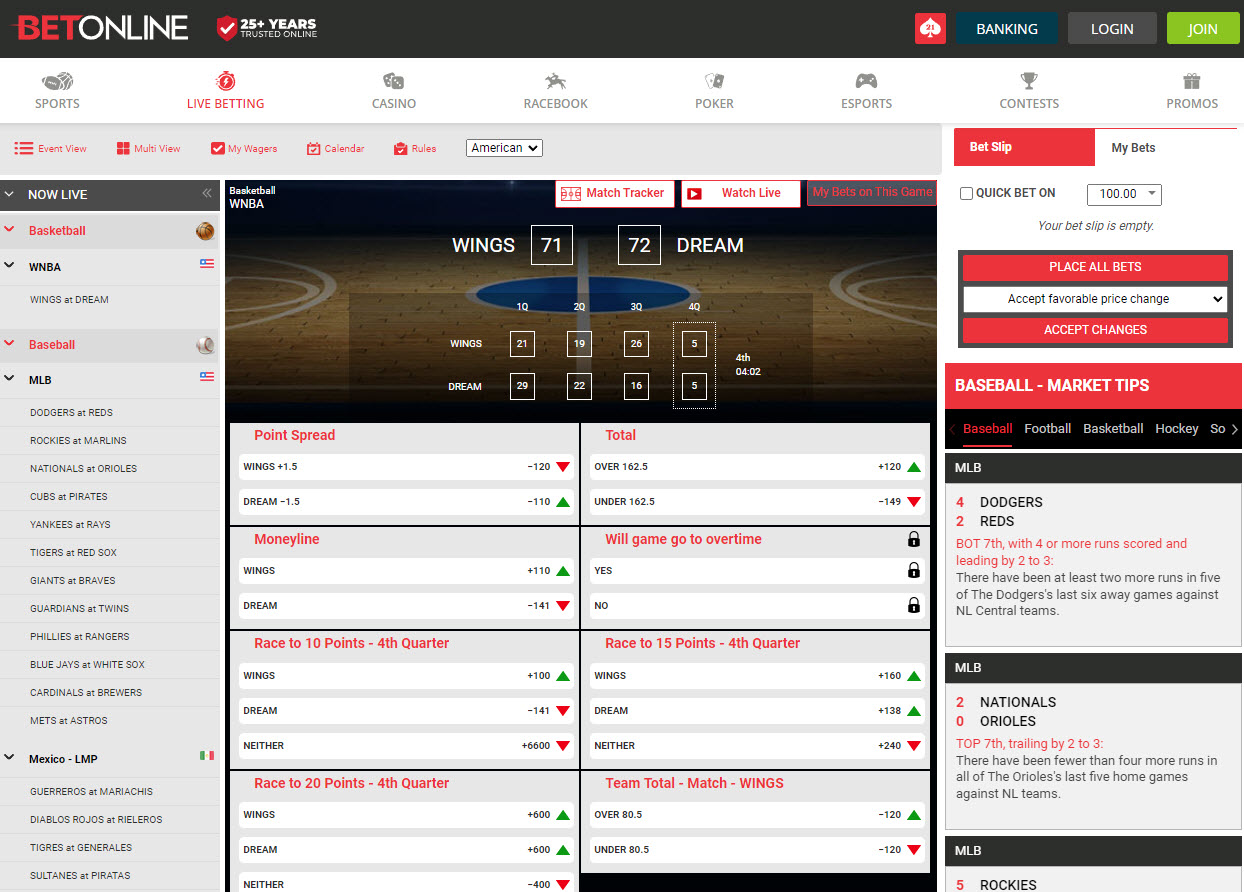This screenshot has height=892, width=1244.
Task: Bet OVER 162.5 total at +120
Action: 756,467
